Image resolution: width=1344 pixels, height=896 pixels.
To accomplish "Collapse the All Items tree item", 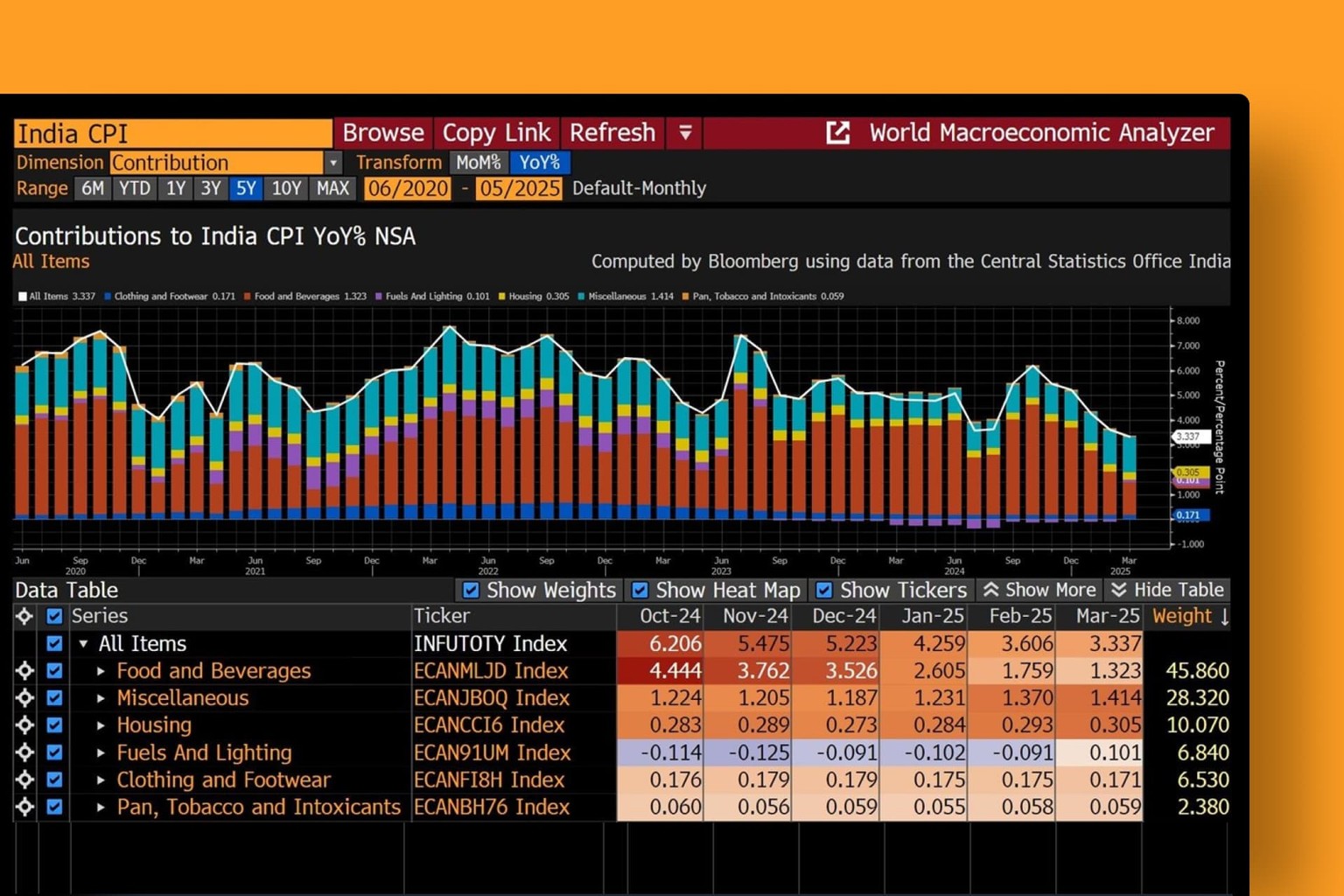I will [84, 644].
